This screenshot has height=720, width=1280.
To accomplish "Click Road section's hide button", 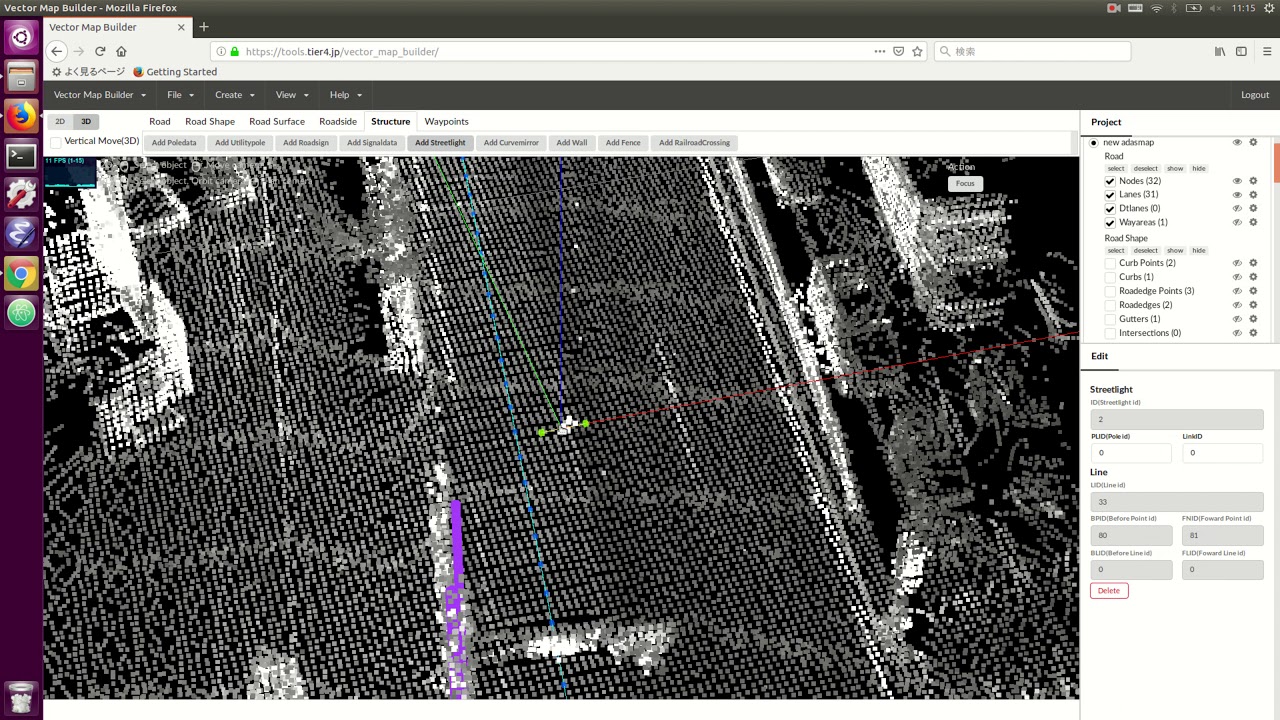I will (x=1199, y=168).
